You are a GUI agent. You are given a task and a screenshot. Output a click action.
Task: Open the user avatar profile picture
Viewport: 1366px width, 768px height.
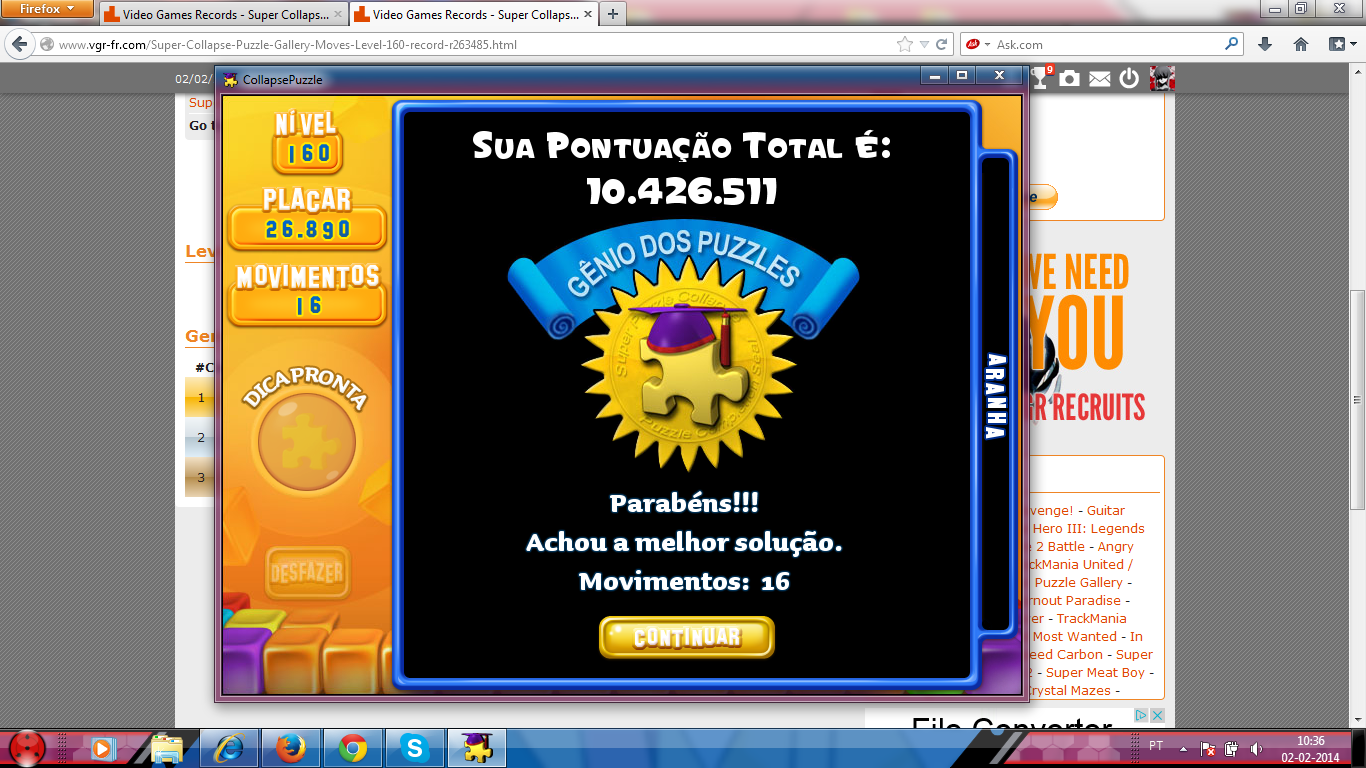click(x=1161, y=78)
